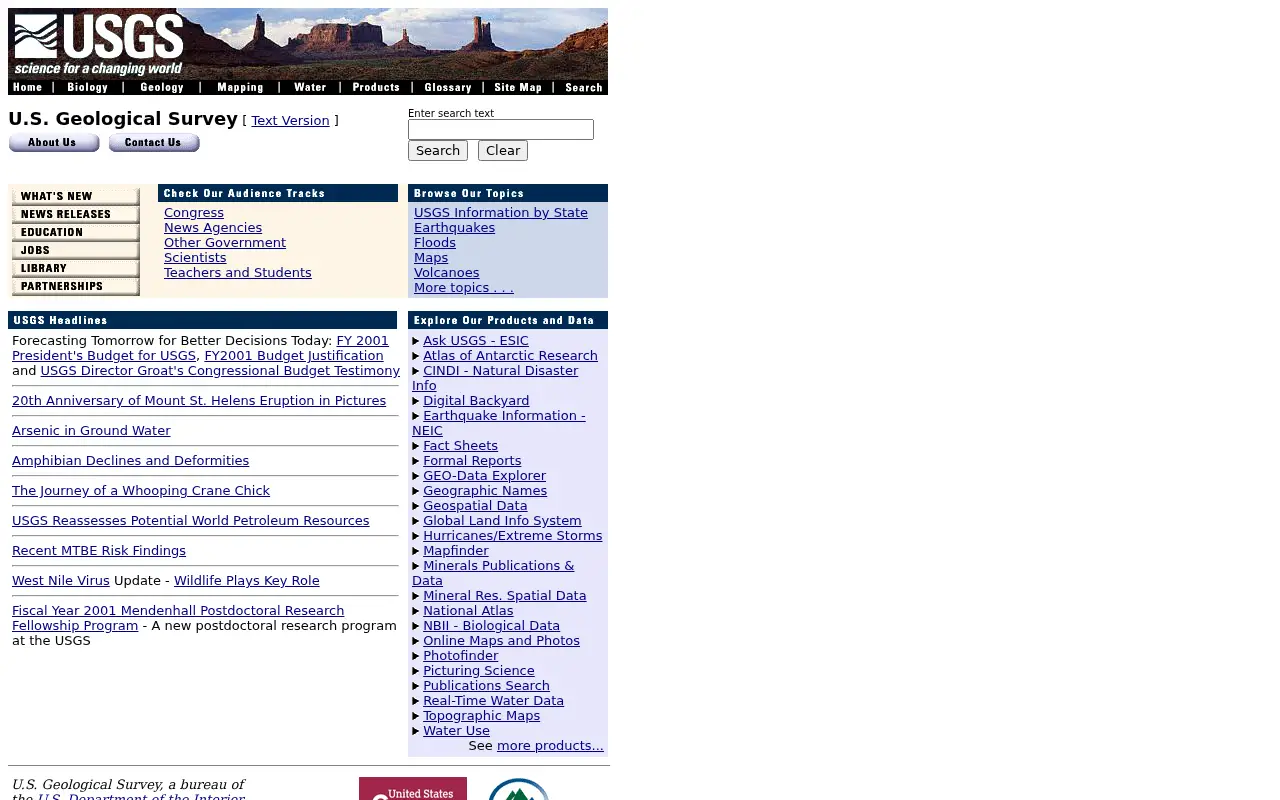Open the Ask USGS - ESIC link
Screen dimensions: 1280x800
476,341
